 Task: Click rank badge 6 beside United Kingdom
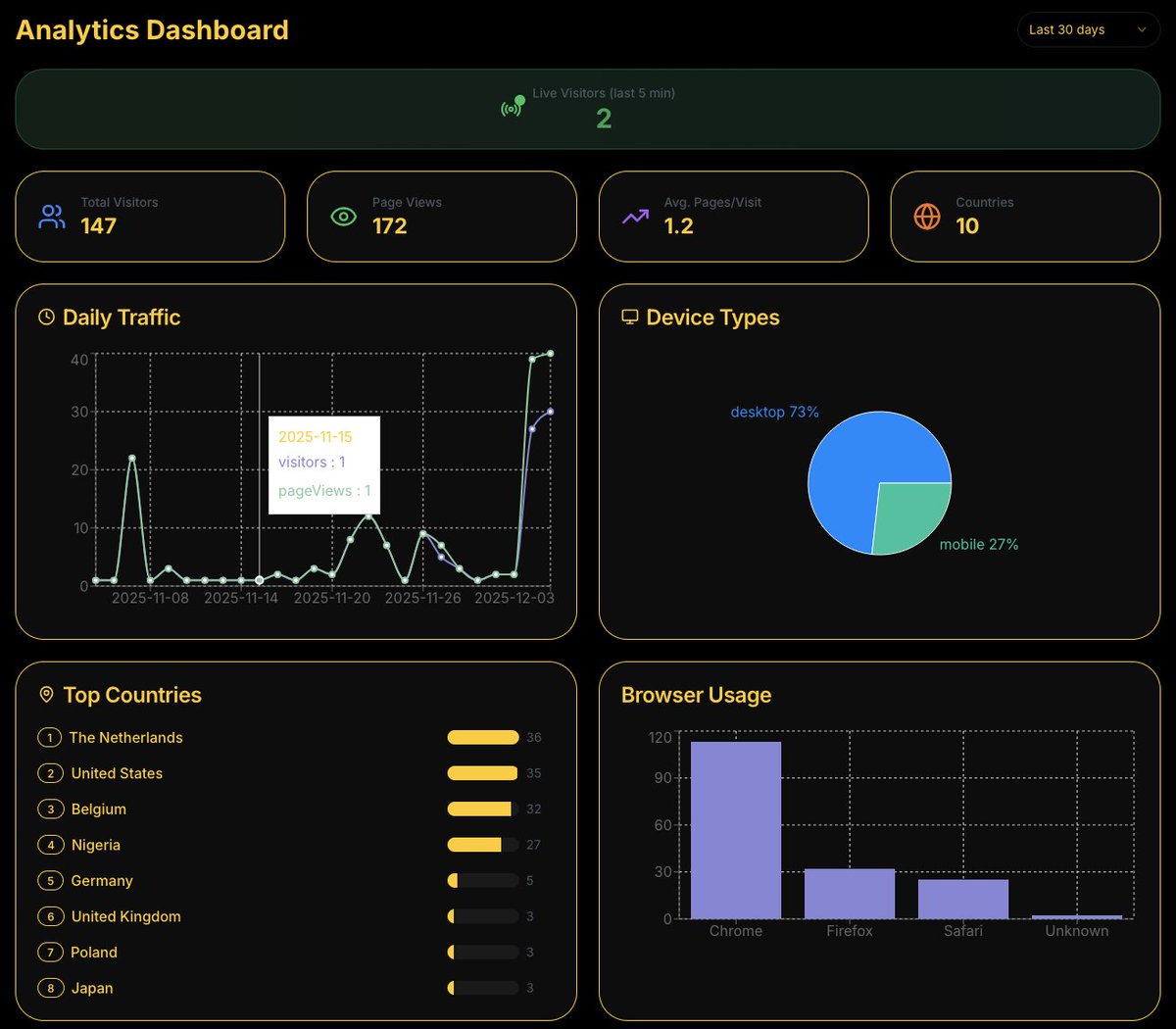pos(50,916)
